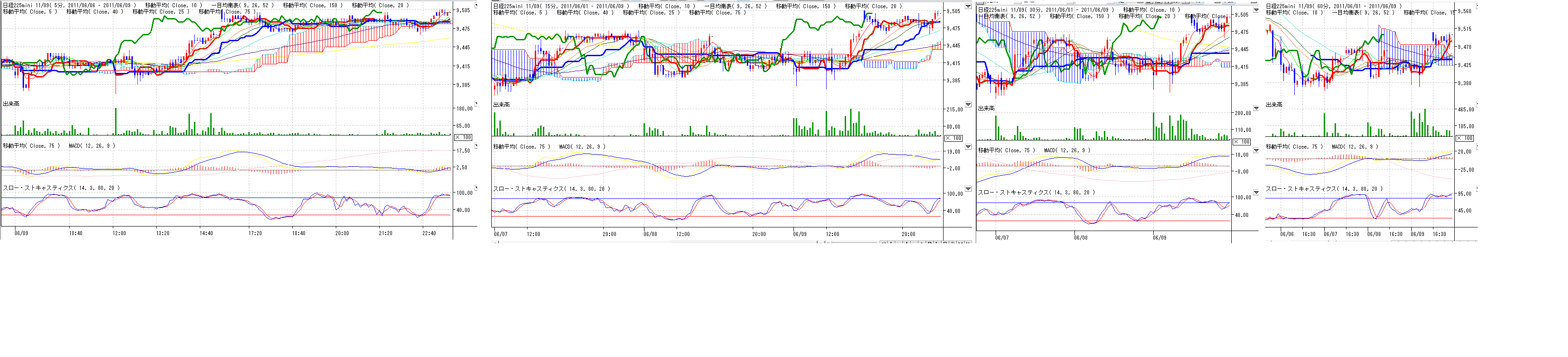This screenshot has width=1568, height=357.
Task: Click the ×100 volume multiplier on 30分 chart
Action: pyautogui.click(x=1241, y=142)
